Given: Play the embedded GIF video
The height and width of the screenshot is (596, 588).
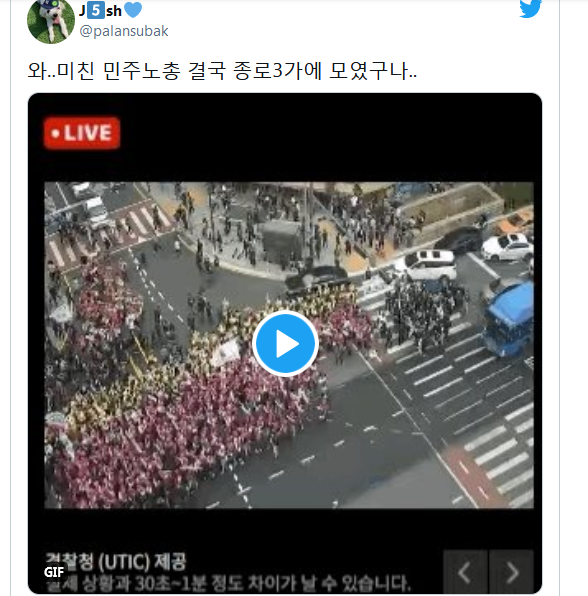Looking at the screenshot, I should point(285,344).
